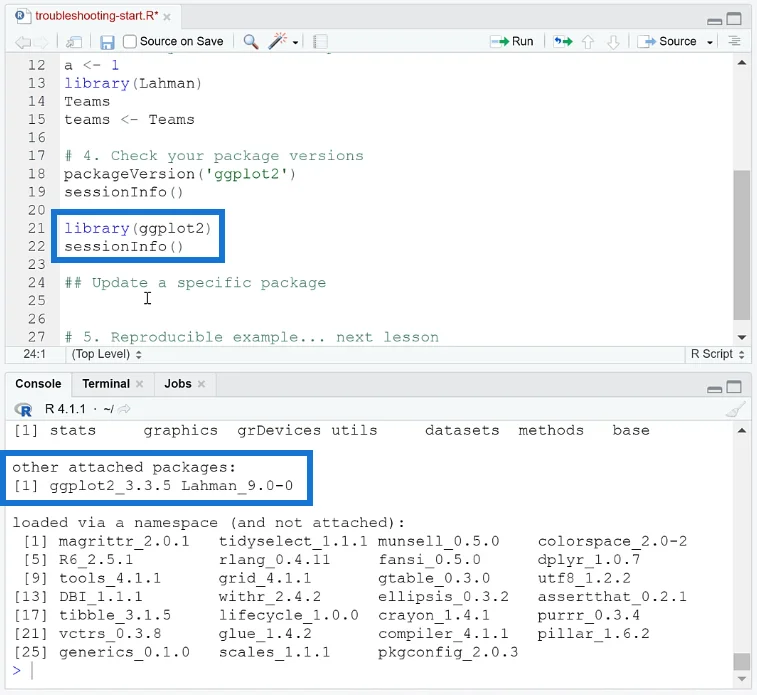
Task: Open the (Top Level) scope selector
Action: click(x=106, y=354)
